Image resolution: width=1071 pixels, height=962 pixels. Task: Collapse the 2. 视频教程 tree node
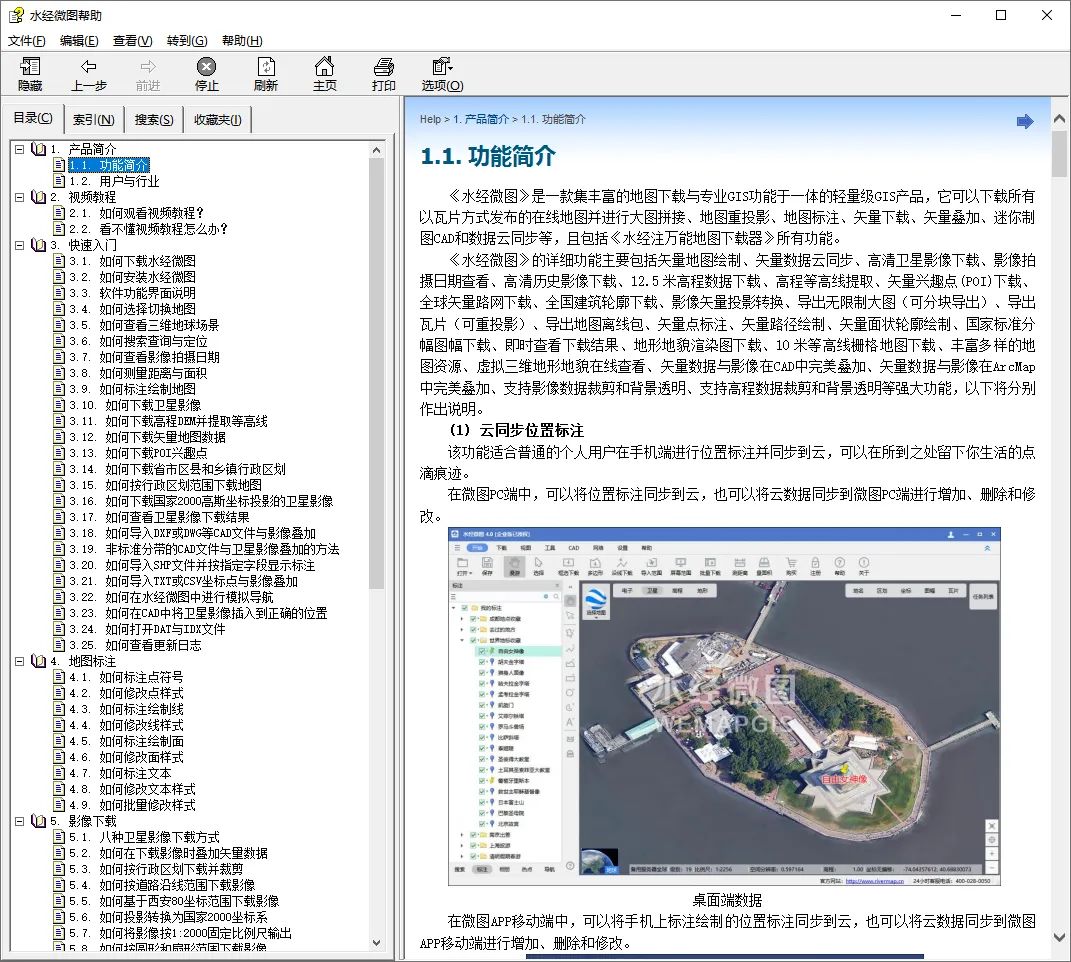[20, 197]
